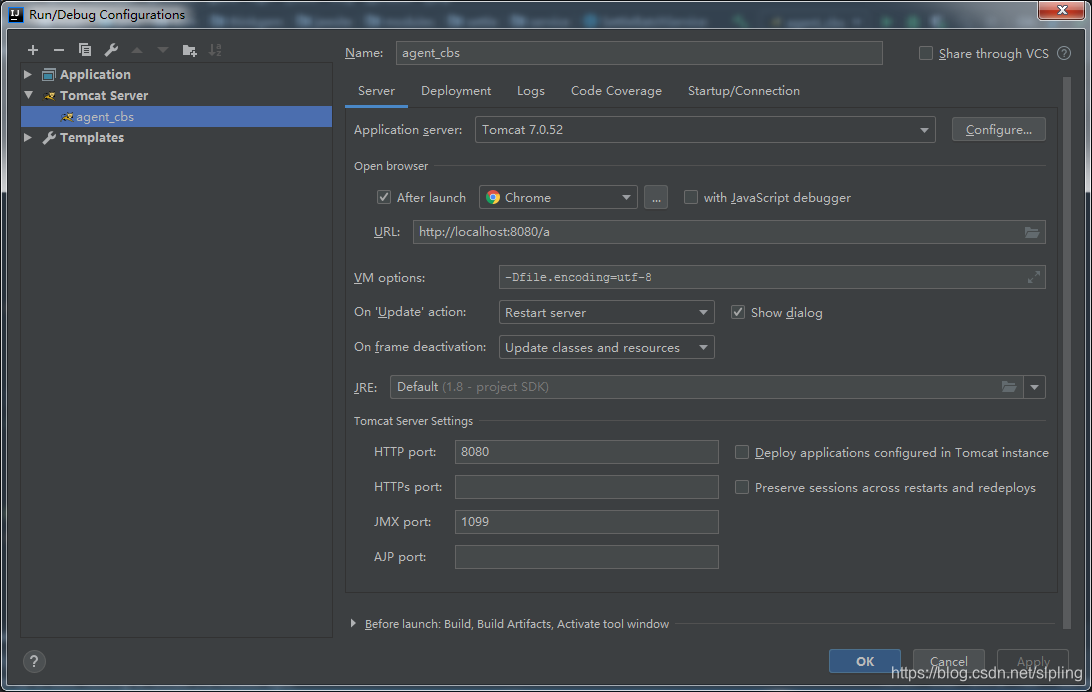Switch to Code Coverage tab

616,91
